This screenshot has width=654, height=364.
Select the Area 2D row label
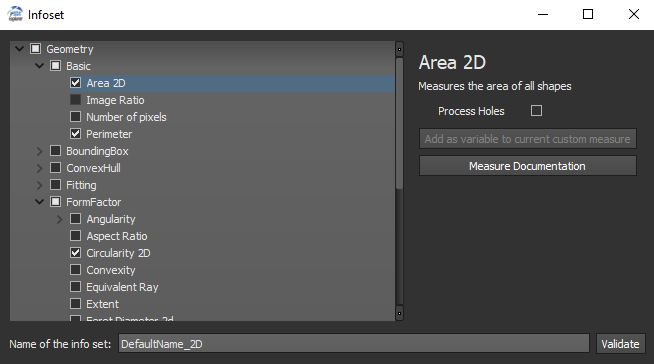[x=106, y=83]
